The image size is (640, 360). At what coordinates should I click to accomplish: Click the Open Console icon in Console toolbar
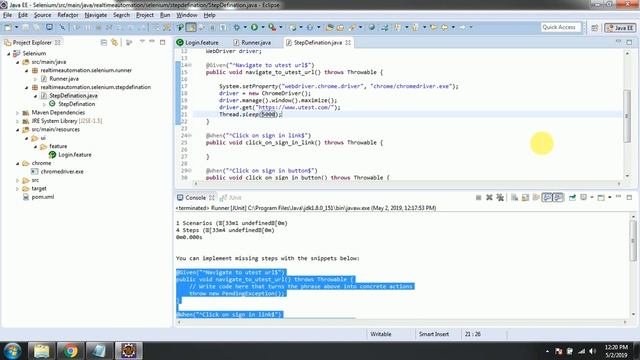(601, 198)
